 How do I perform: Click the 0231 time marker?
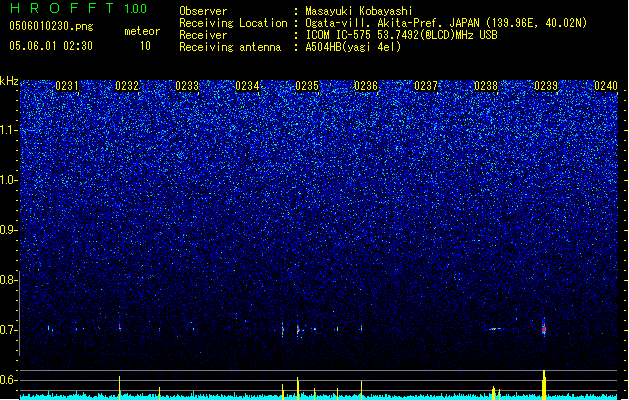click(x=67, y=86)
